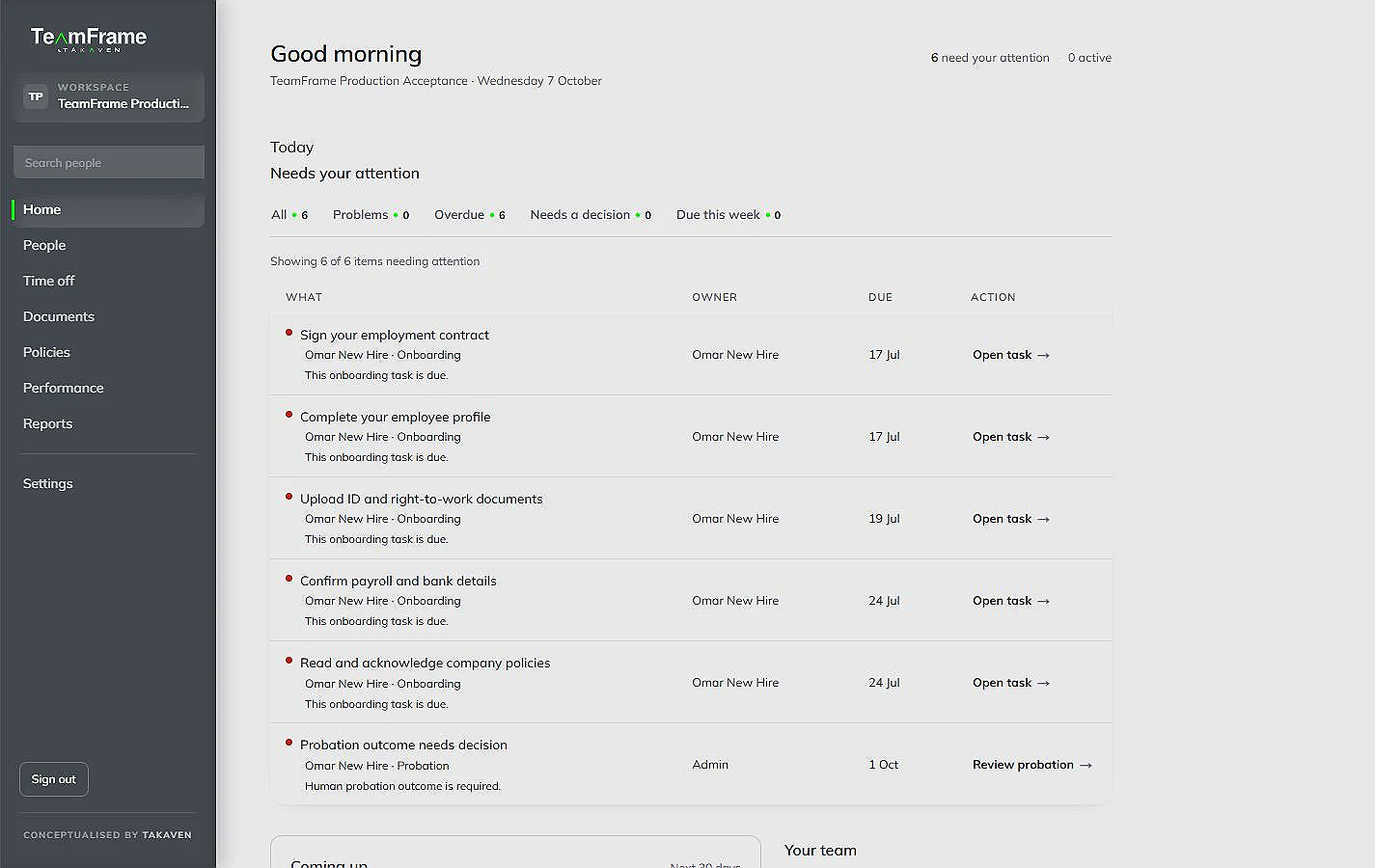
Task: Open task for Complete your employee profile
Action: pos(1011,437)
